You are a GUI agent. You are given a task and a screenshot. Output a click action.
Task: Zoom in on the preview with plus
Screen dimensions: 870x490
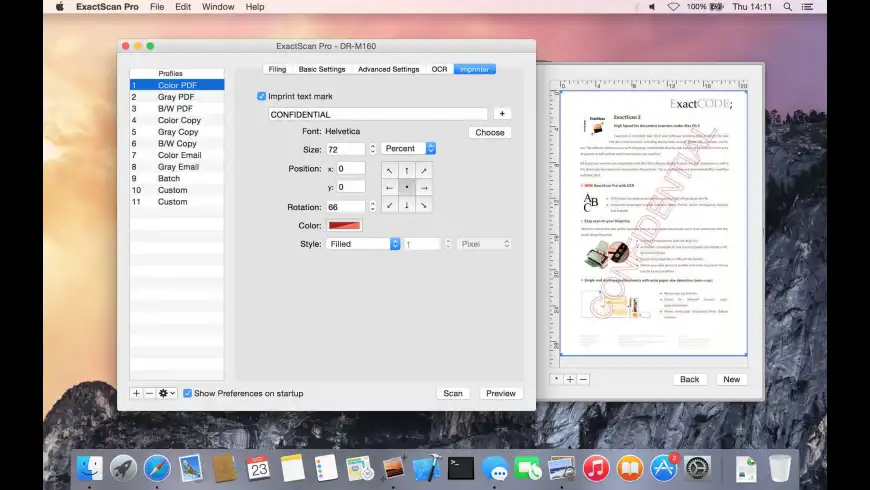pos(570,379)
